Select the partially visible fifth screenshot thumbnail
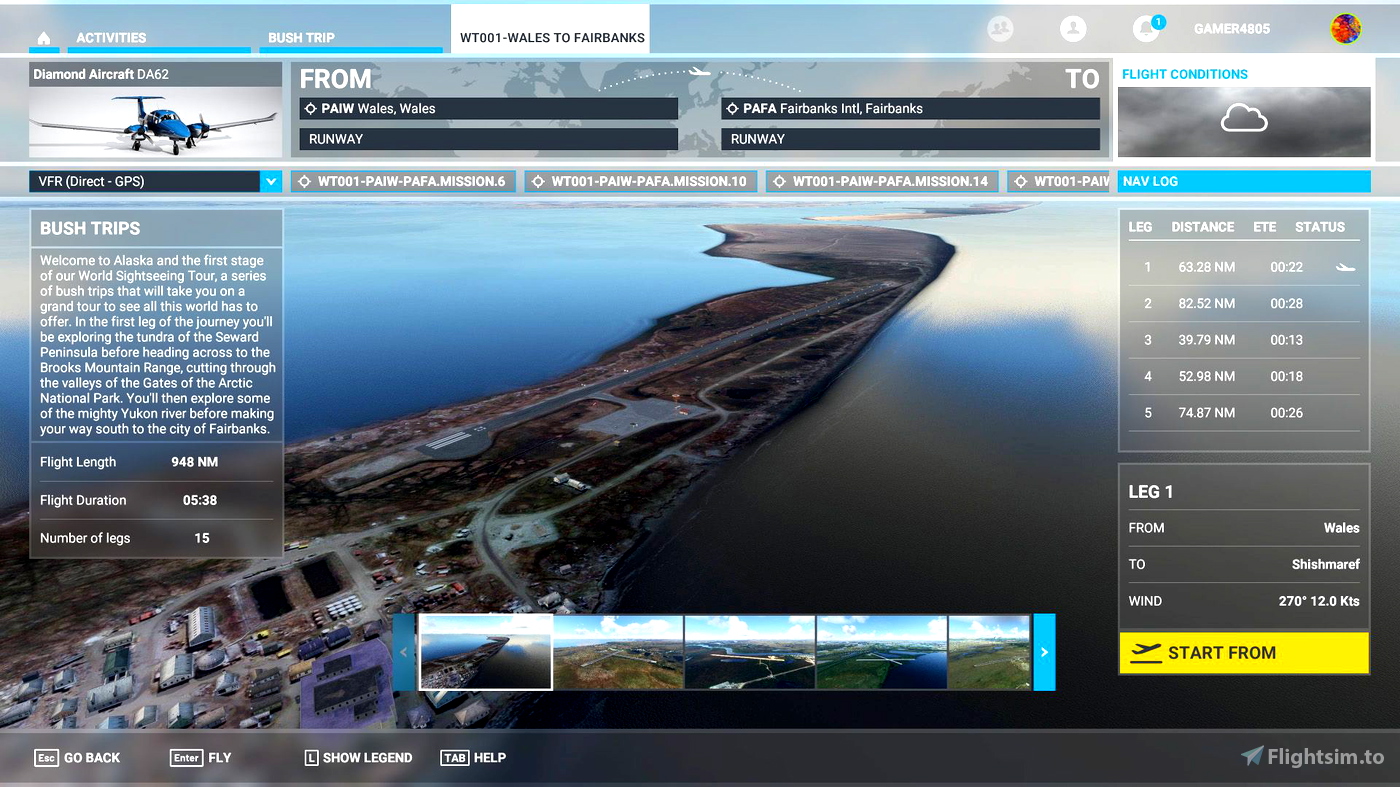 click(x=989, y=652)
